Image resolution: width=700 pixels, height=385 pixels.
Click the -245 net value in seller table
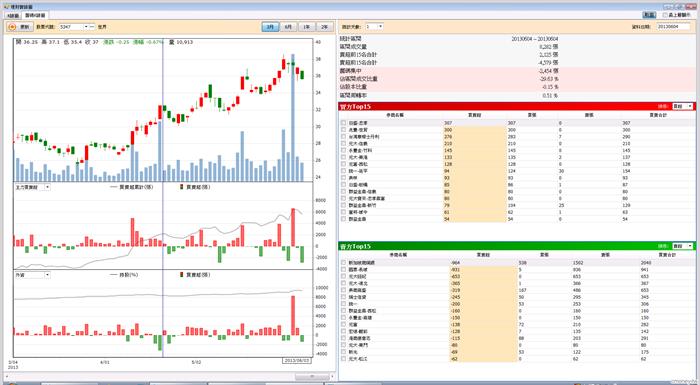(x=455, y=297)
